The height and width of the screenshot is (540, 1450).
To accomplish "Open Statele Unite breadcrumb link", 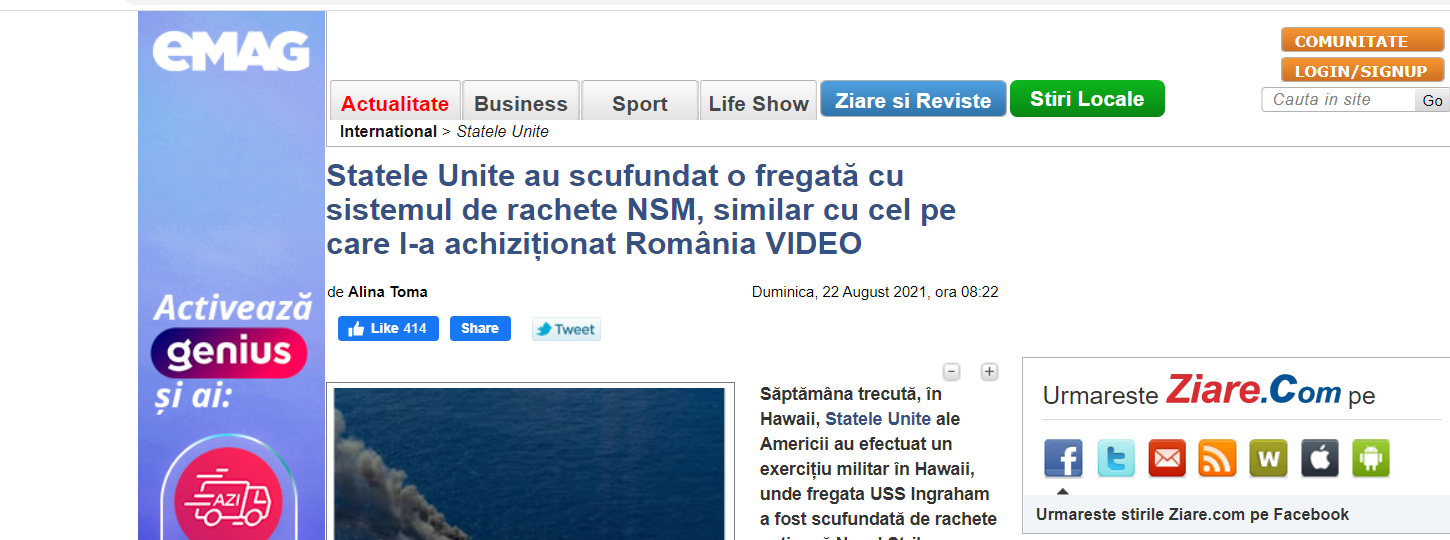I will pyautogui.click(x=503, y=131).
